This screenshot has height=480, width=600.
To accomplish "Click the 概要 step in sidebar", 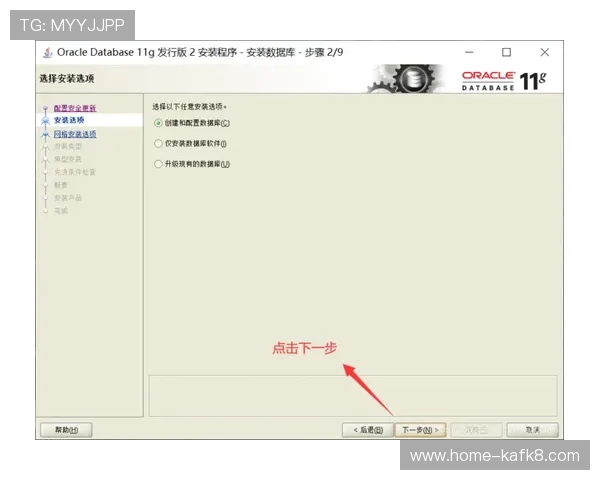I will [x=60, y=185].
